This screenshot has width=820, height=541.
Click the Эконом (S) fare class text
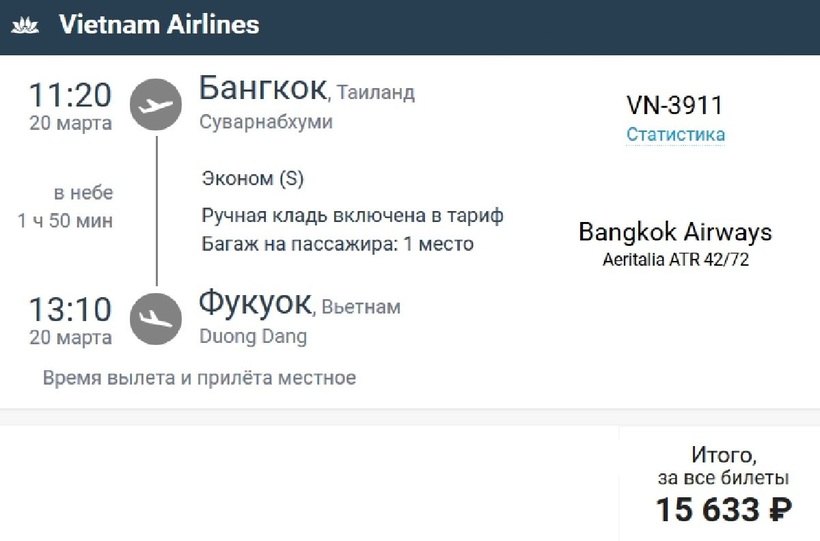click(x=253, y=179)
